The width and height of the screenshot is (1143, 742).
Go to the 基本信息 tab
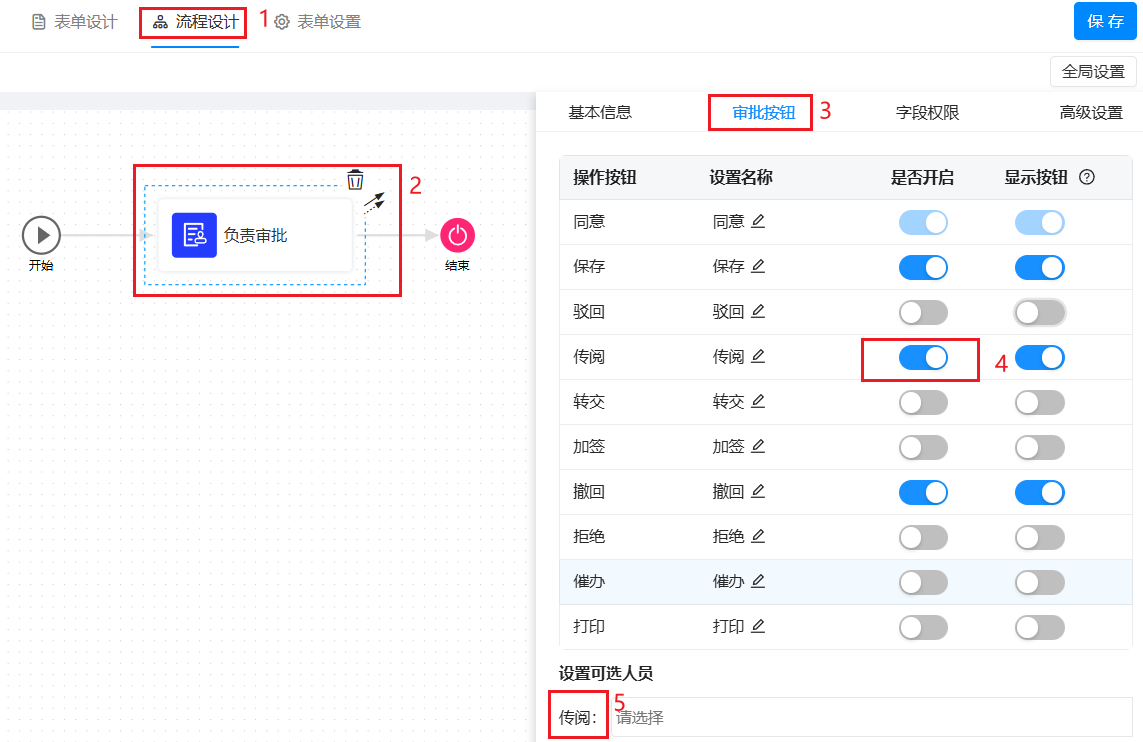[x=600, y=113]
